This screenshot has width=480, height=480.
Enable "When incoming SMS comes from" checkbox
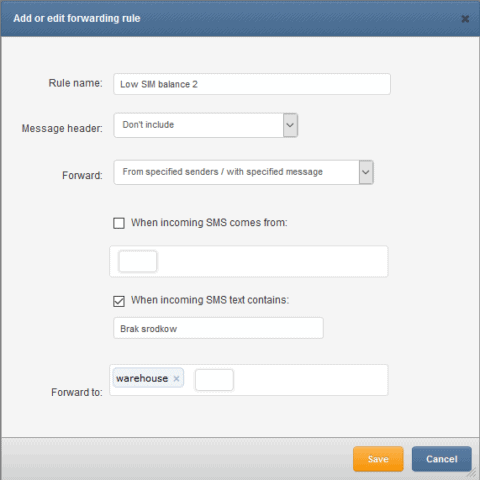click(x=119, y=223)
